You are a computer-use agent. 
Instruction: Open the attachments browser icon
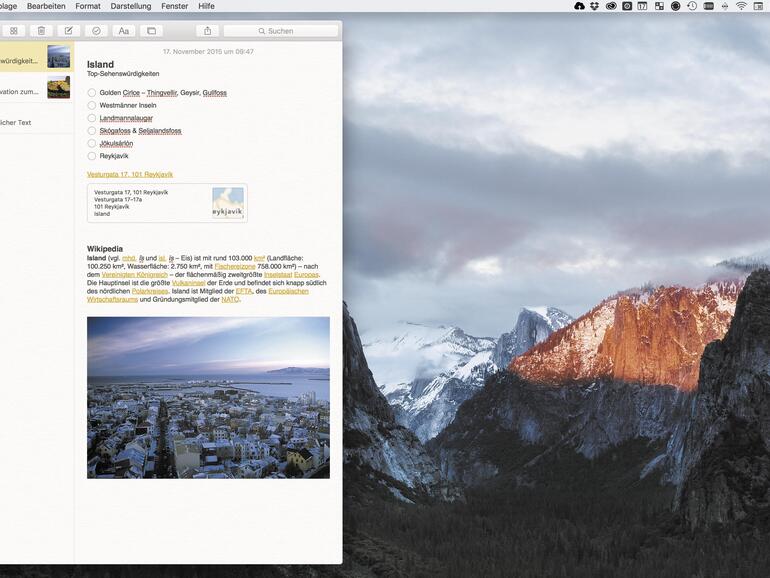[151, 31]
